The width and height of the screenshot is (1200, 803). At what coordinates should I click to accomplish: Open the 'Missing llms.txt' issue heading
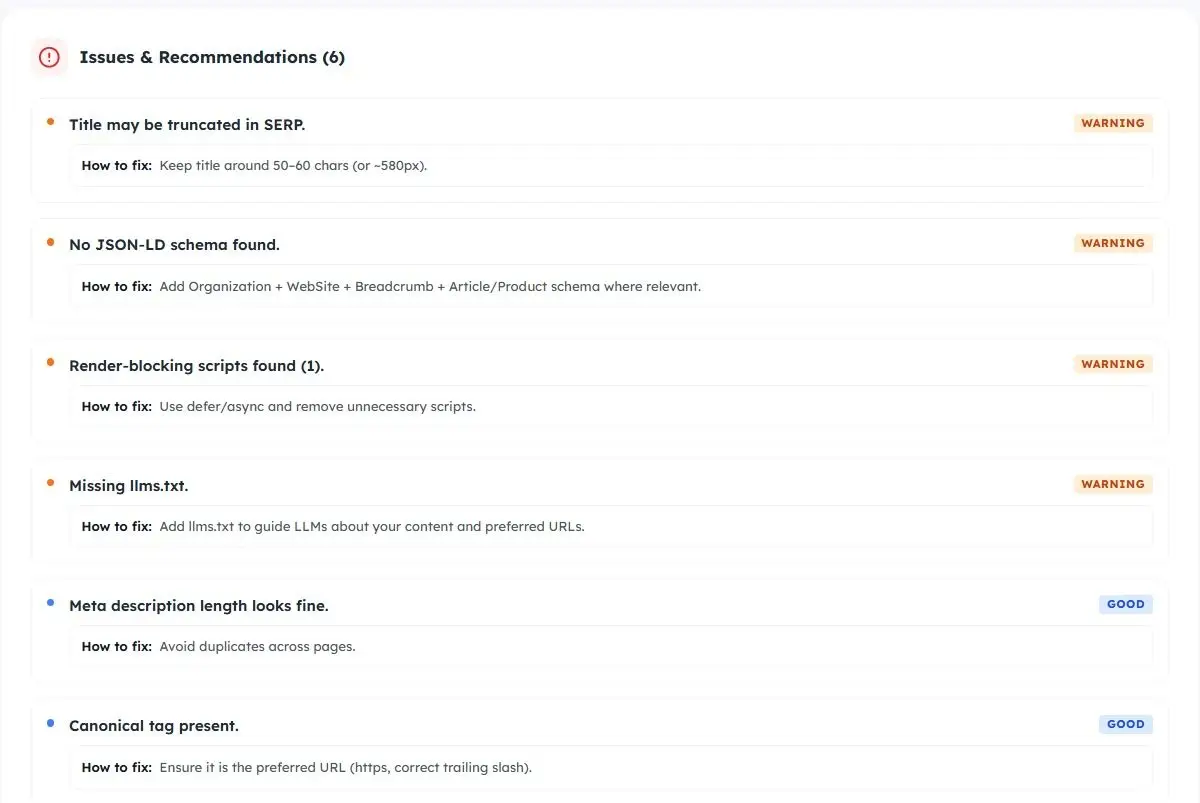point(128,486)
